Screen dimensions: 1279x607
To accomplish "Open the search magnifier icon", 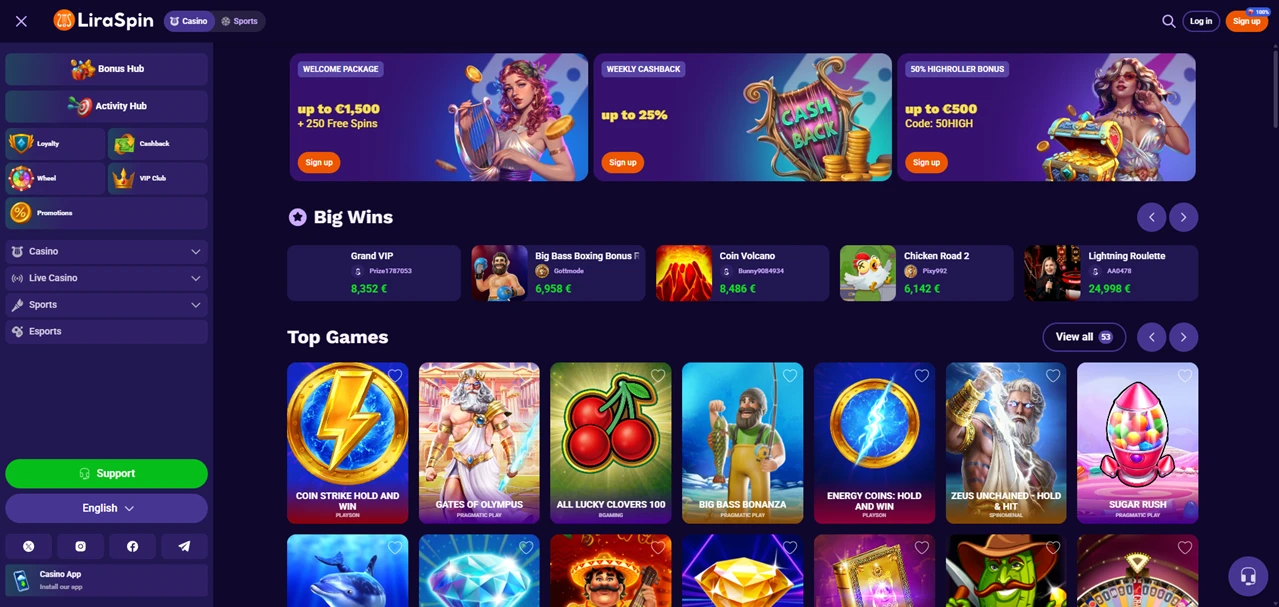I will pos(1168,21).
